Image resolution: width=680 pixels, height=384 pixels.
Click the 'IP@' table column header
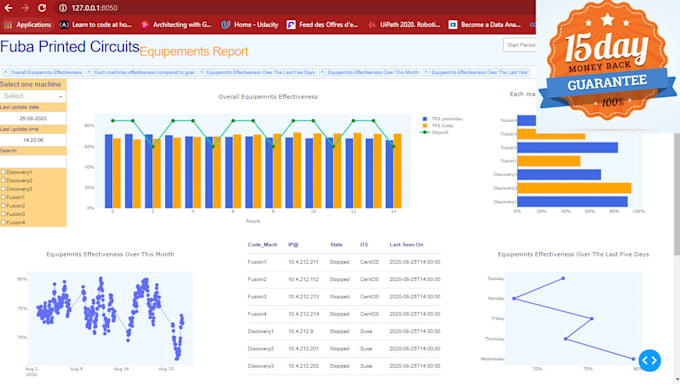pyautogui.click(x=293, y=245)
